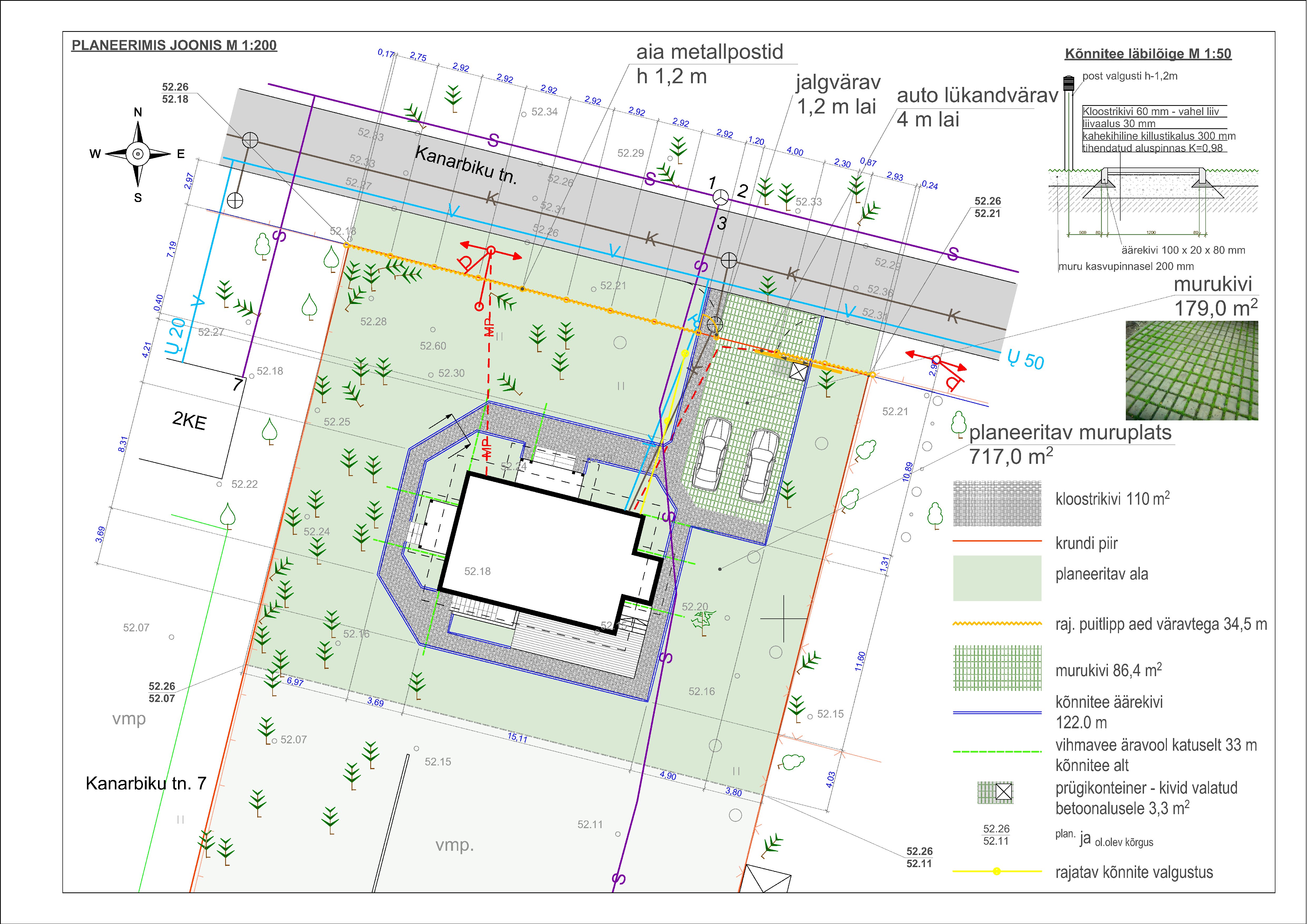The width and height of the screenshot is (1307, 924).
Task: Click the prügikonteiner crossed-box symbol in the legend
Action: coord(1004,792)
